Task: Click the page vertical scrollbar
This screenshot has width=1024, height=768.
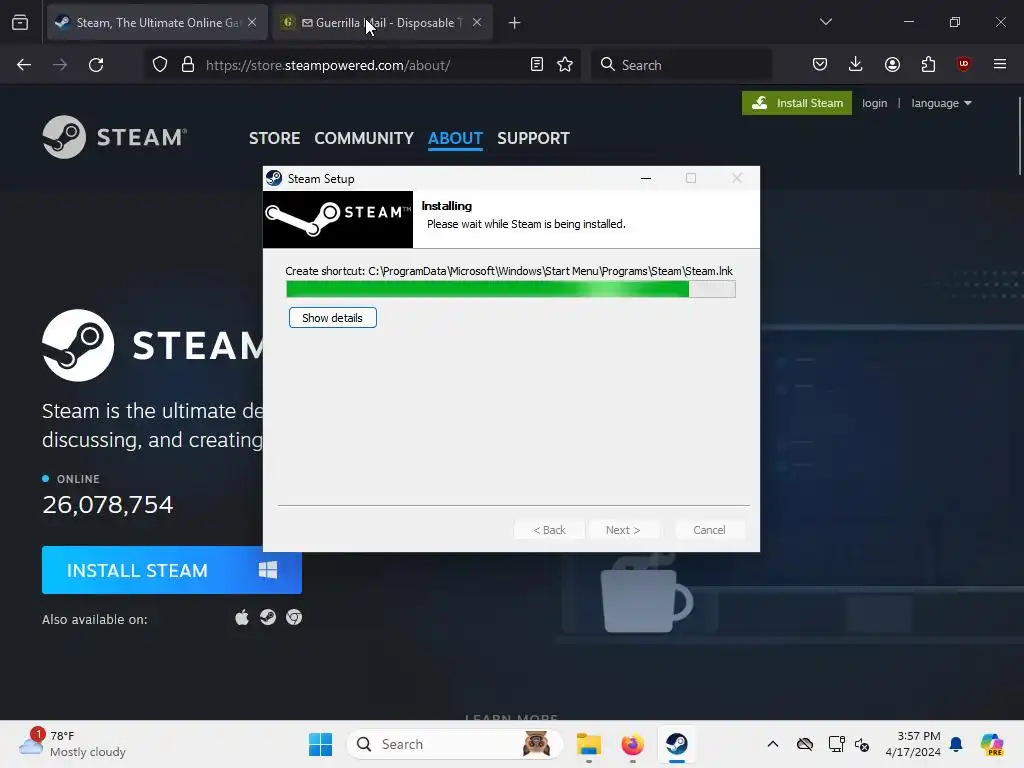Action: [1020, 136]
